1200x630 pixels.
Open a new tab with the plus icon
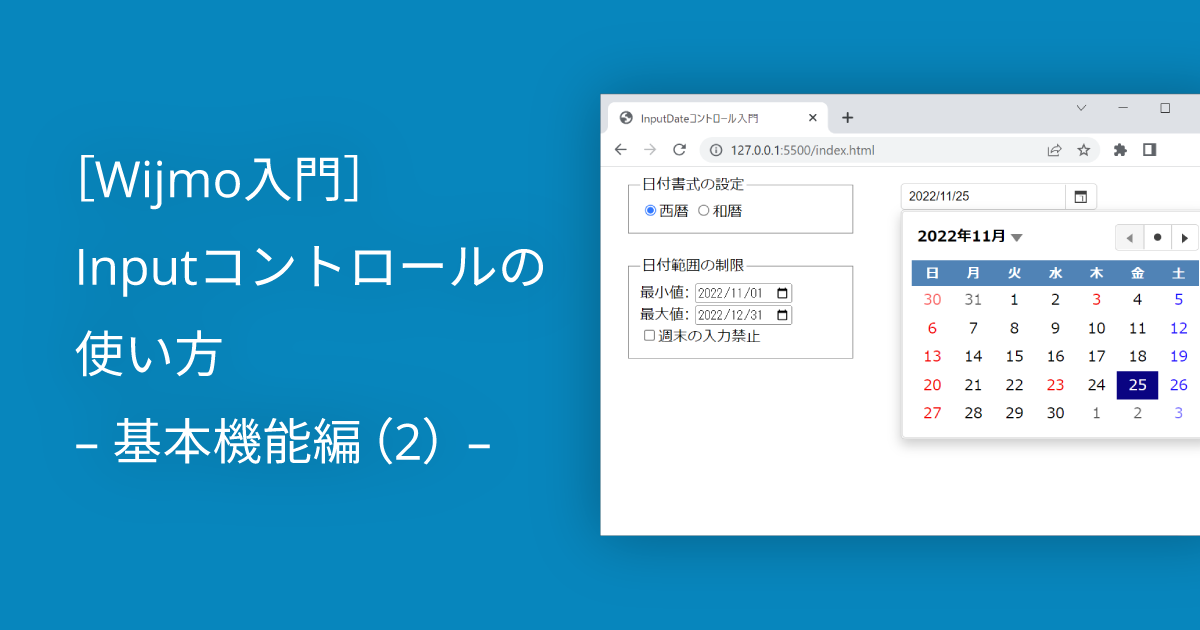click(x=847, y=118)
